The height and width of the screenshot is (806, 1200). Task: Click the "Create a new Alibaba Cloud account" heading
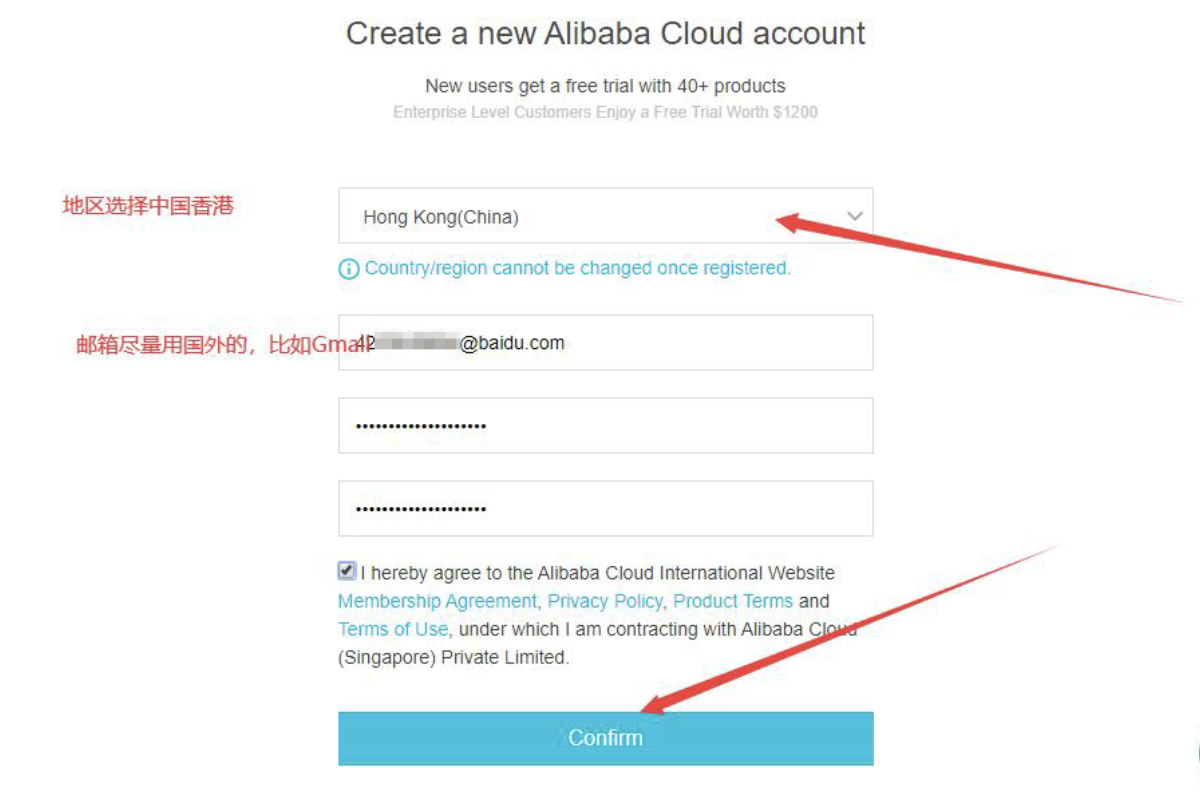point(605,34)
